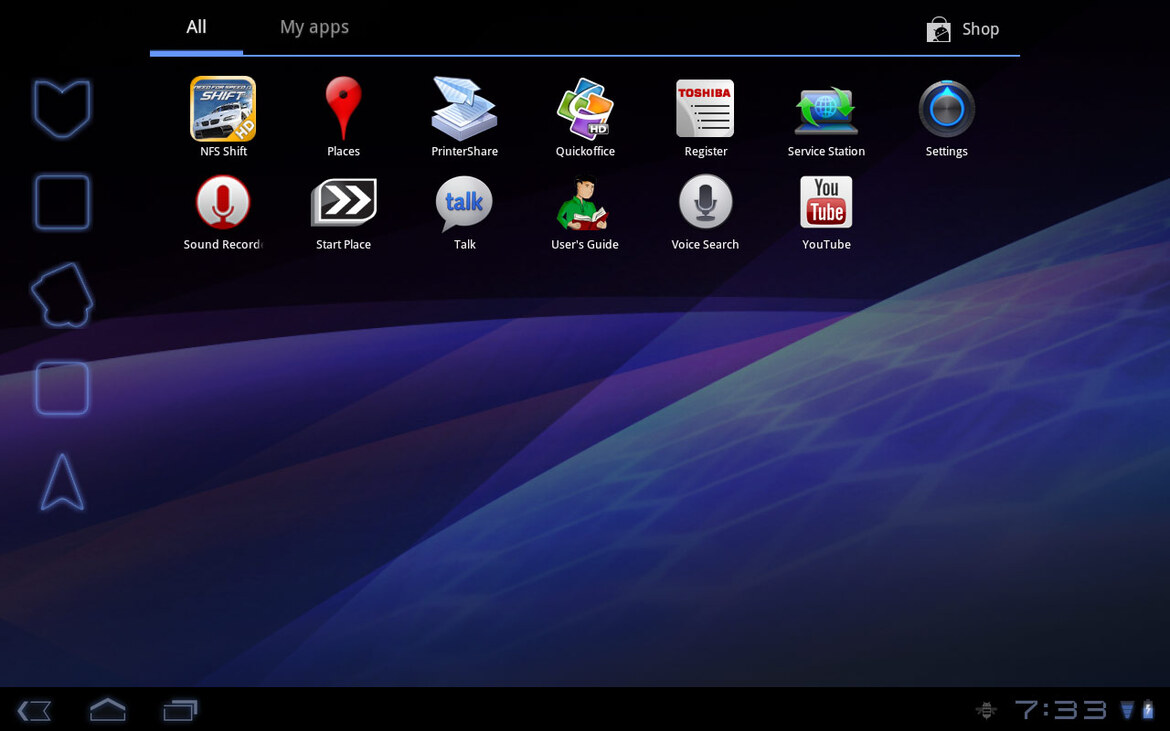1170x731 pixels.
Task: Tap the Home navigation button
Action: pyautogui.click(x=107, y=709)
